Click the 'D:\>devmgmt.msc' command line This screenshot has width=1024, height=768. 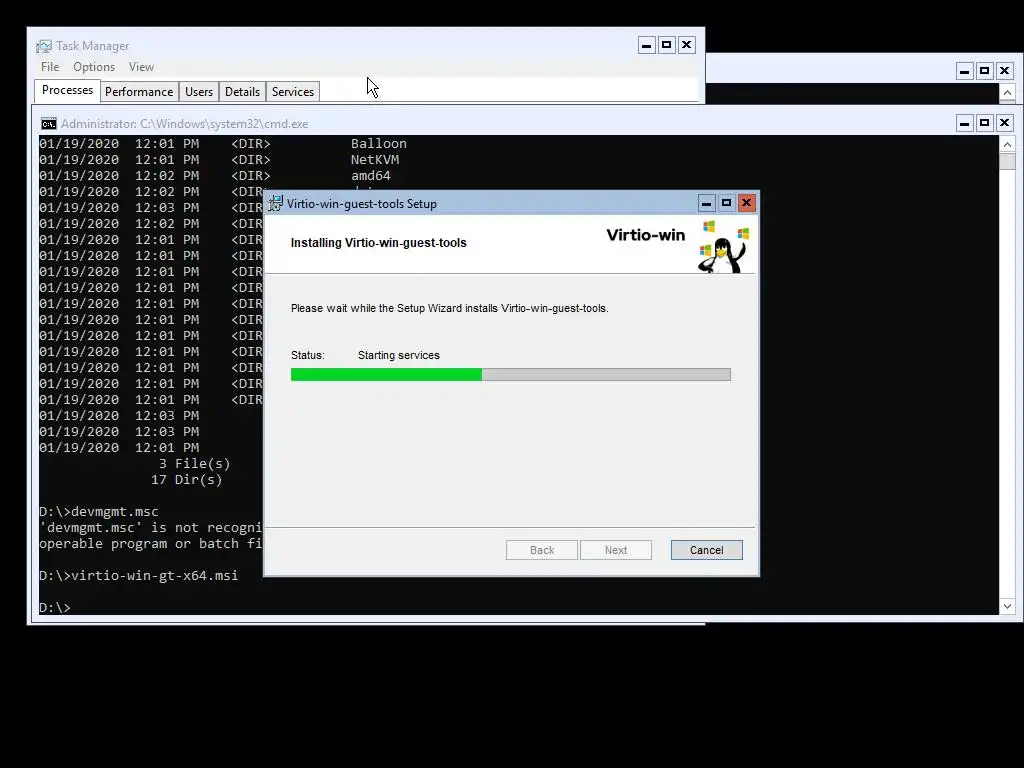click(x=99, y=511)
